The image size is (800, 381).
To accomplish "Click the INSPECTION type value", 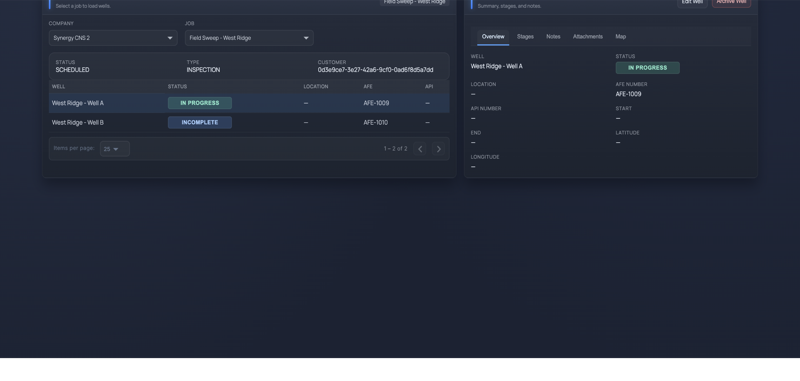I will click(203, 70).
